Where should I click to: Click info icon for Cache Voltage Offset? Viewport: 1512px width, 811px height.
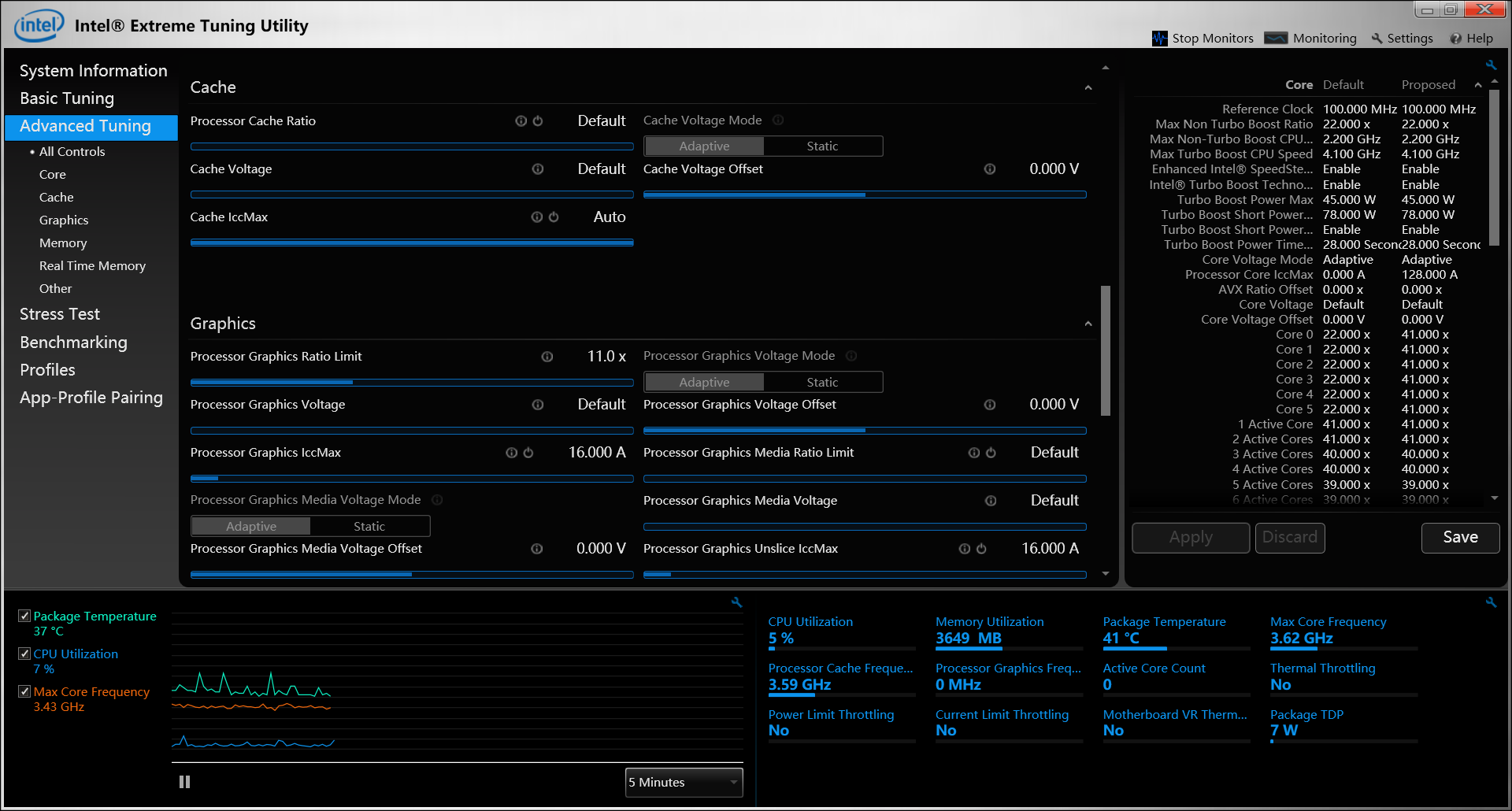click(990, 169)
